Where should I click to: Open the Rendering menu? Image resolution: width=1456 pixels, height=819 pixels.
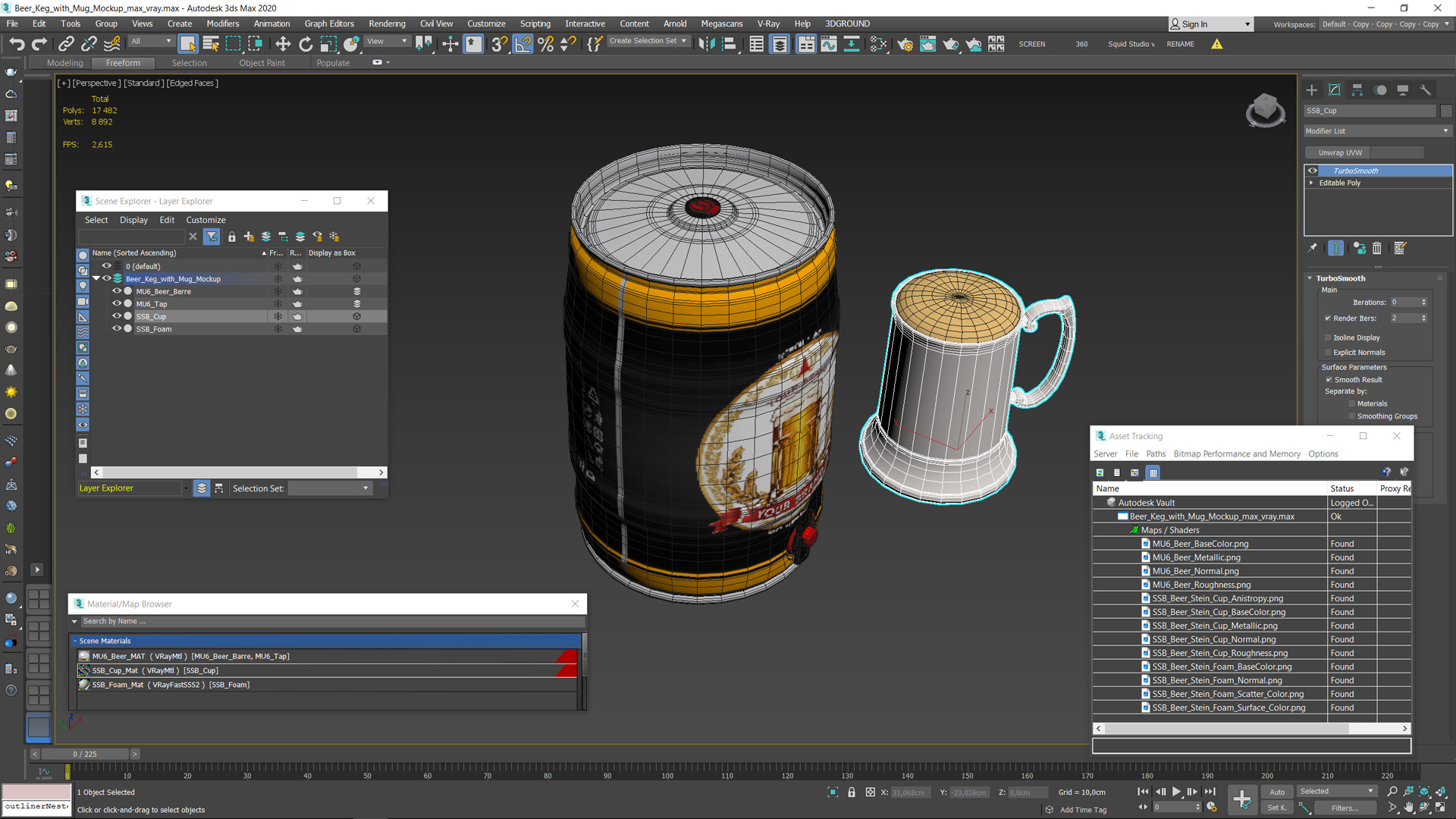(x=387, y=24)
